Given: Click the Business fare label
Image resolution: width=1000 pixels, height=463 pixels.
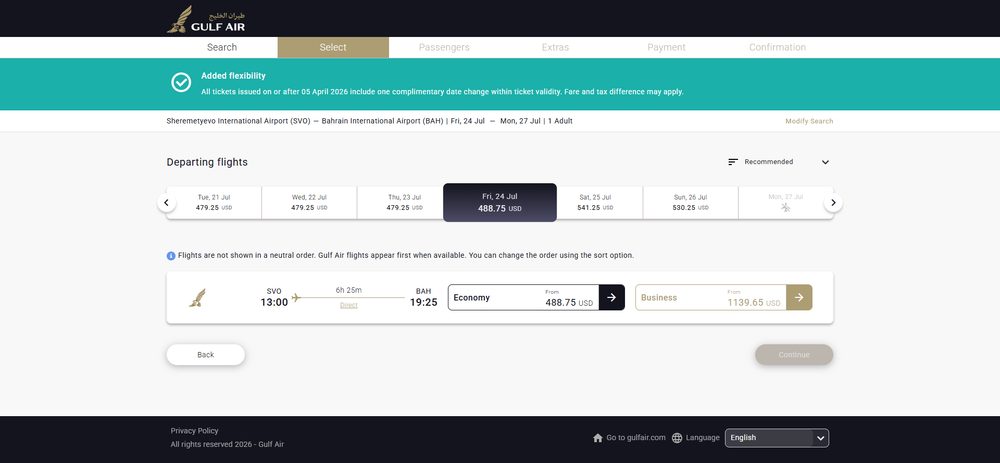Looking at the screenshot, I should (659, 298).
